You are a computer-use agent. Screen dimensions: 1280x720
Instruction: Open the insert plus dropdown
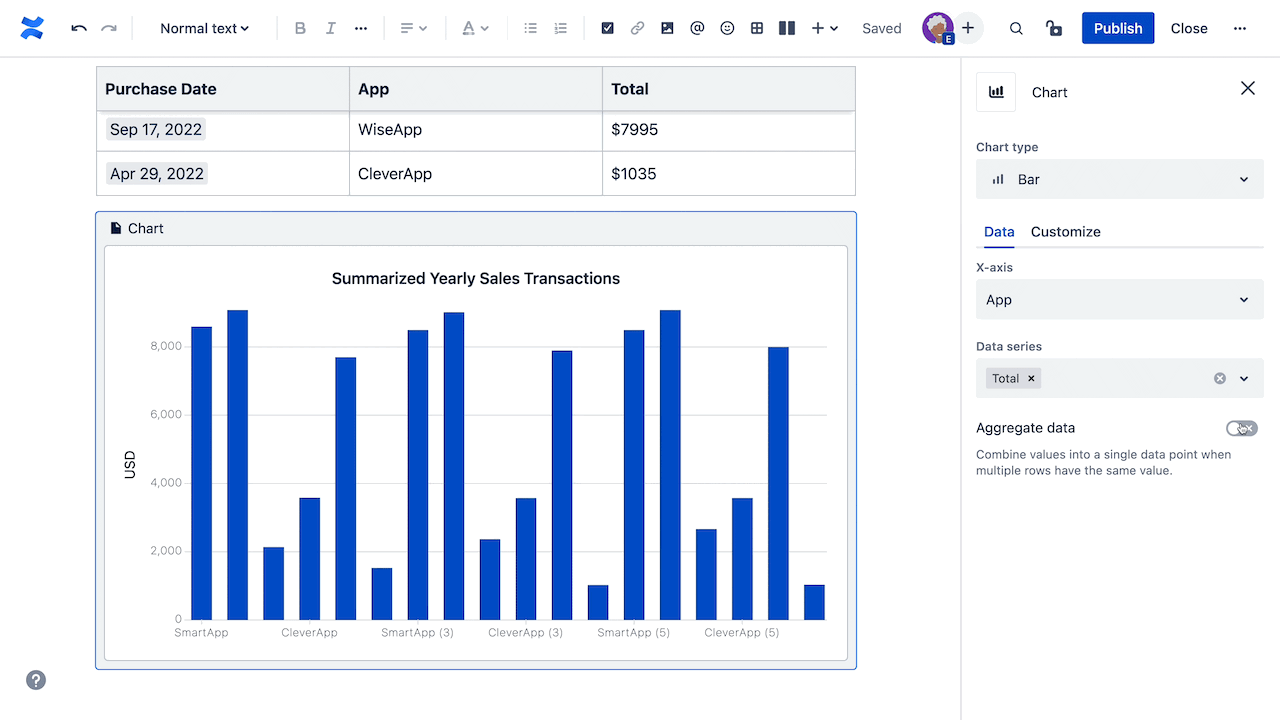[825, 28]
